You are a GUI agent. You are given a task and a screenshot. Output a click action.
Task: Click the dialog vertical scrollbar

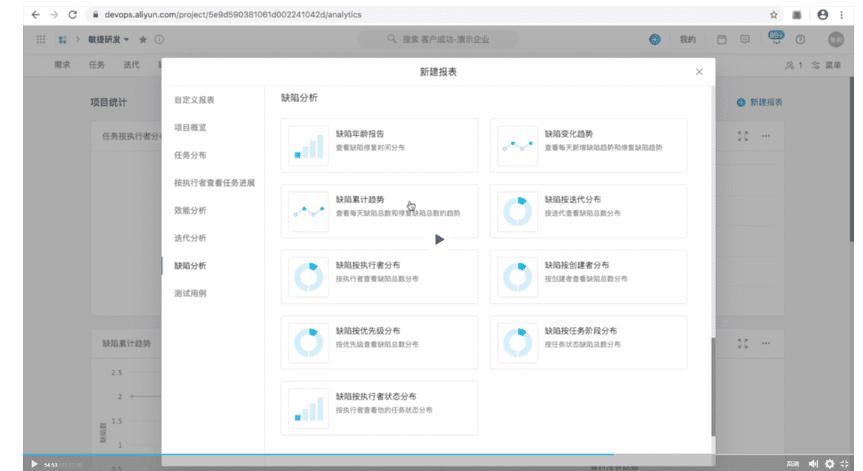(713, 387)
